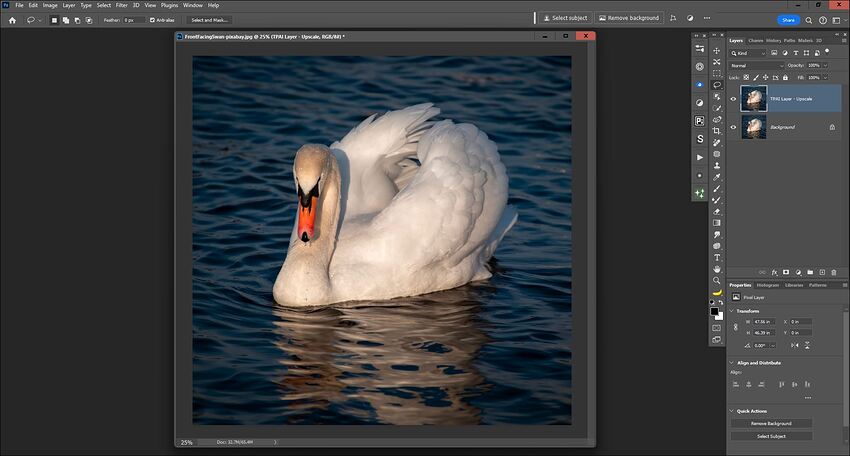Collapse the Quick Actions section
This screenshot has height=456, width=850.
pyautogui.click(x=732, y=411)
